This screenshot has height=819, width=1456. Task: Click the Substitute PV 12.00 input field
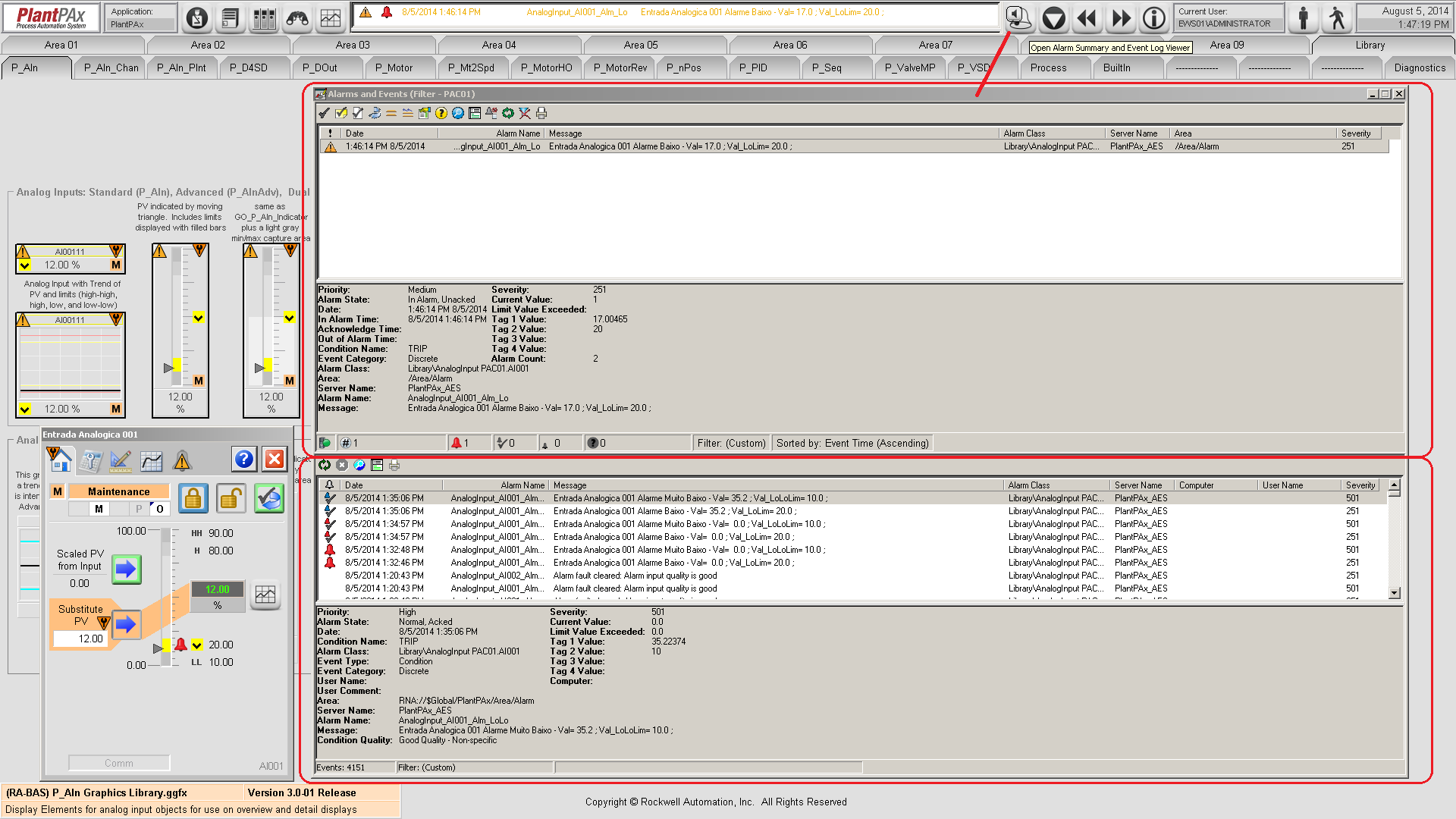click(x=80, y=639)
